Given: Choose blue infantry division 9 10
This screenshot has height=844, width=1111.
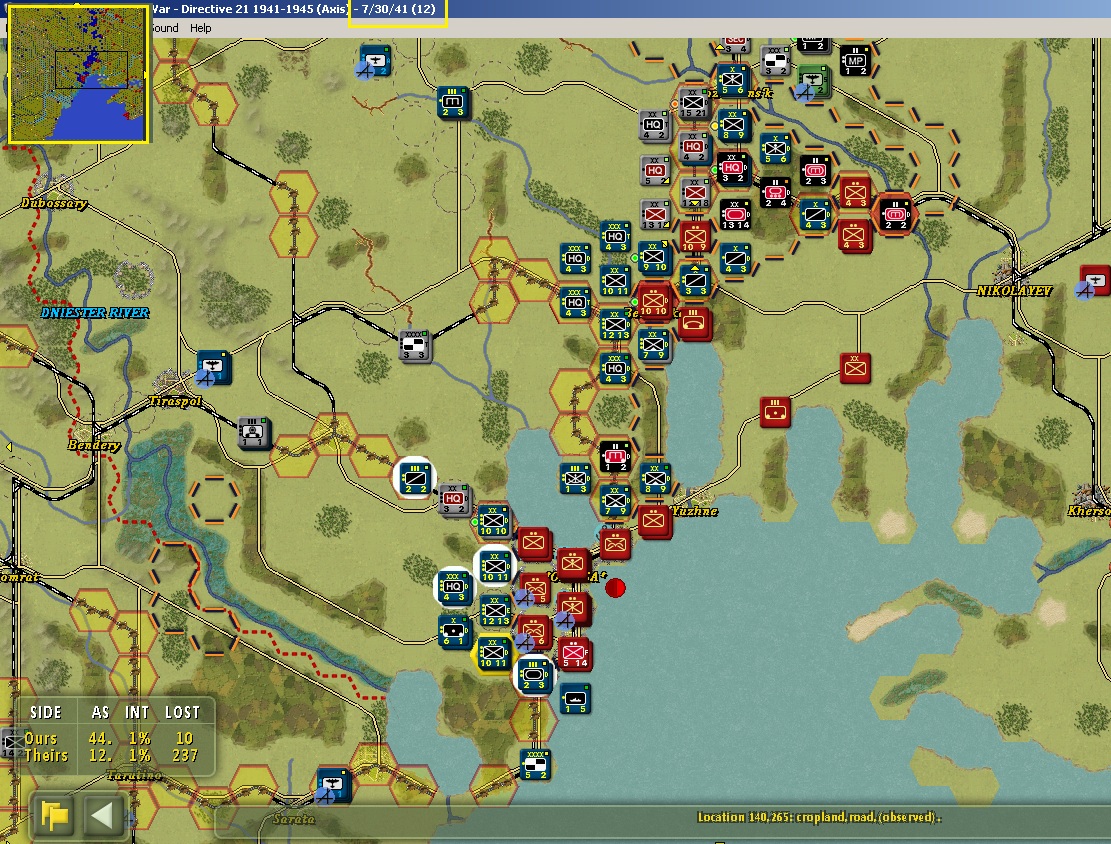Looking at the screenshot, I should point(654,258).
